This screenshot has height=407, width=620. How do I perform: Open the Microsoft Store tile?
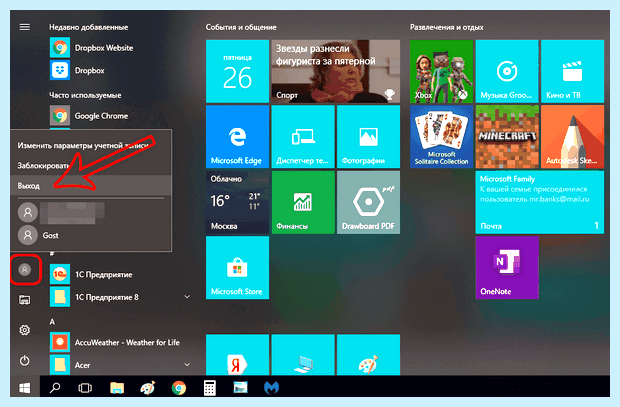(x=237, y=268)
